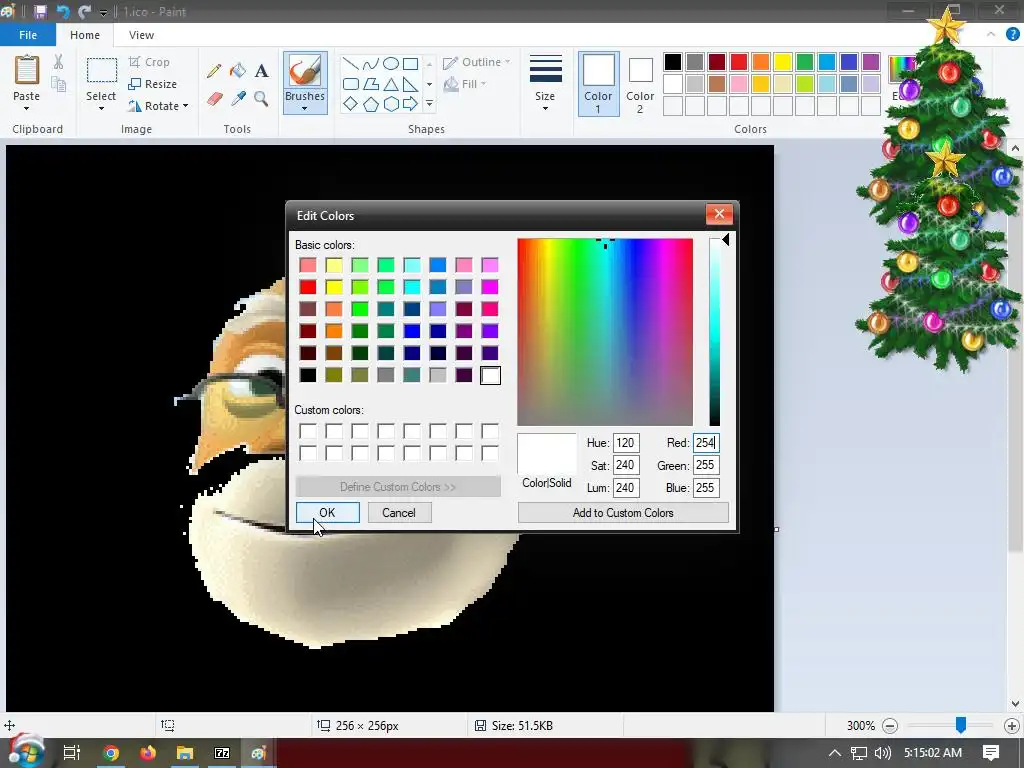The image size is (1024, 768).
Task: Choose the Oval shape
Action: pyautogui.click(x=391, y=63)
